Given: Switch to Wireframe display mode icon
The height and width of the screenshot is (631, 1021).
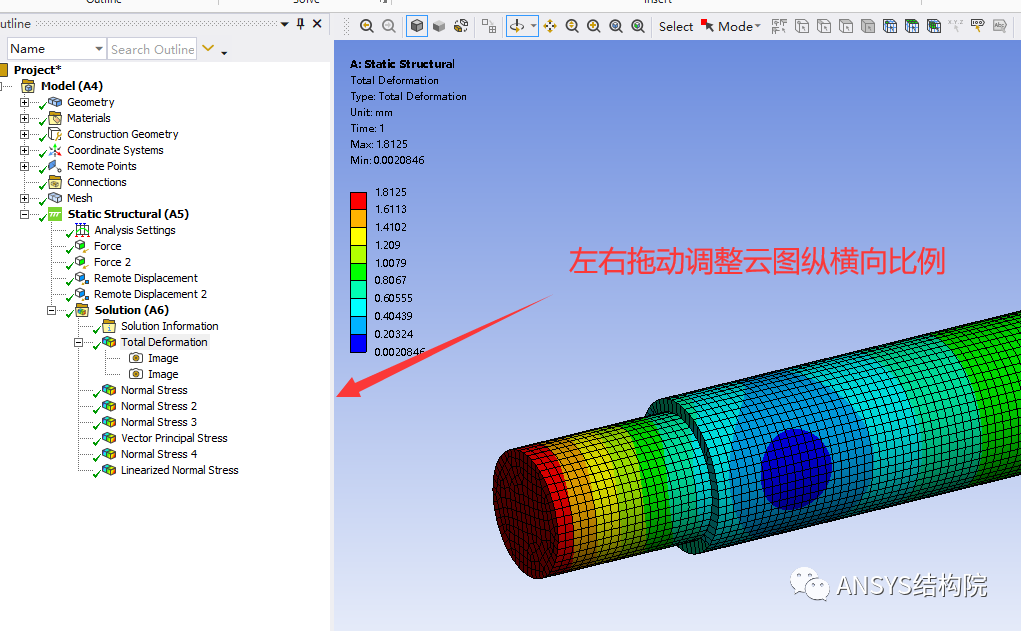Looking at the screenshot, I should pyautogui.click(x=461, y=26).
